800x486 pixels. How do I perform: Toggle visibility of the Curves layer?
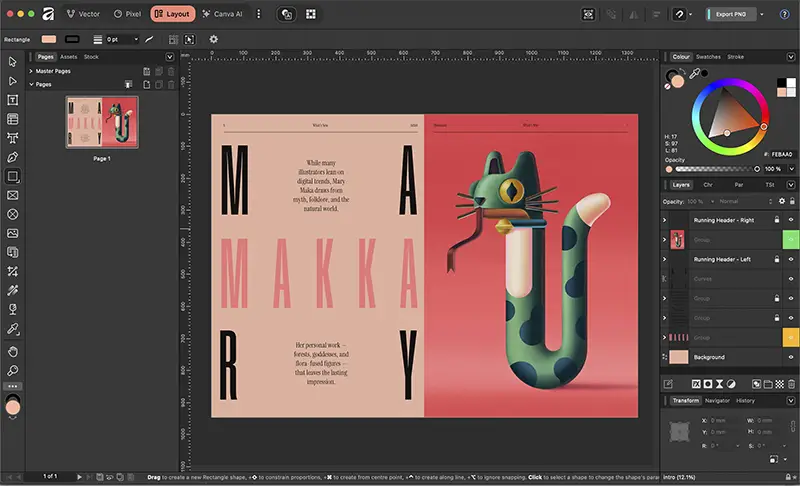791,279
